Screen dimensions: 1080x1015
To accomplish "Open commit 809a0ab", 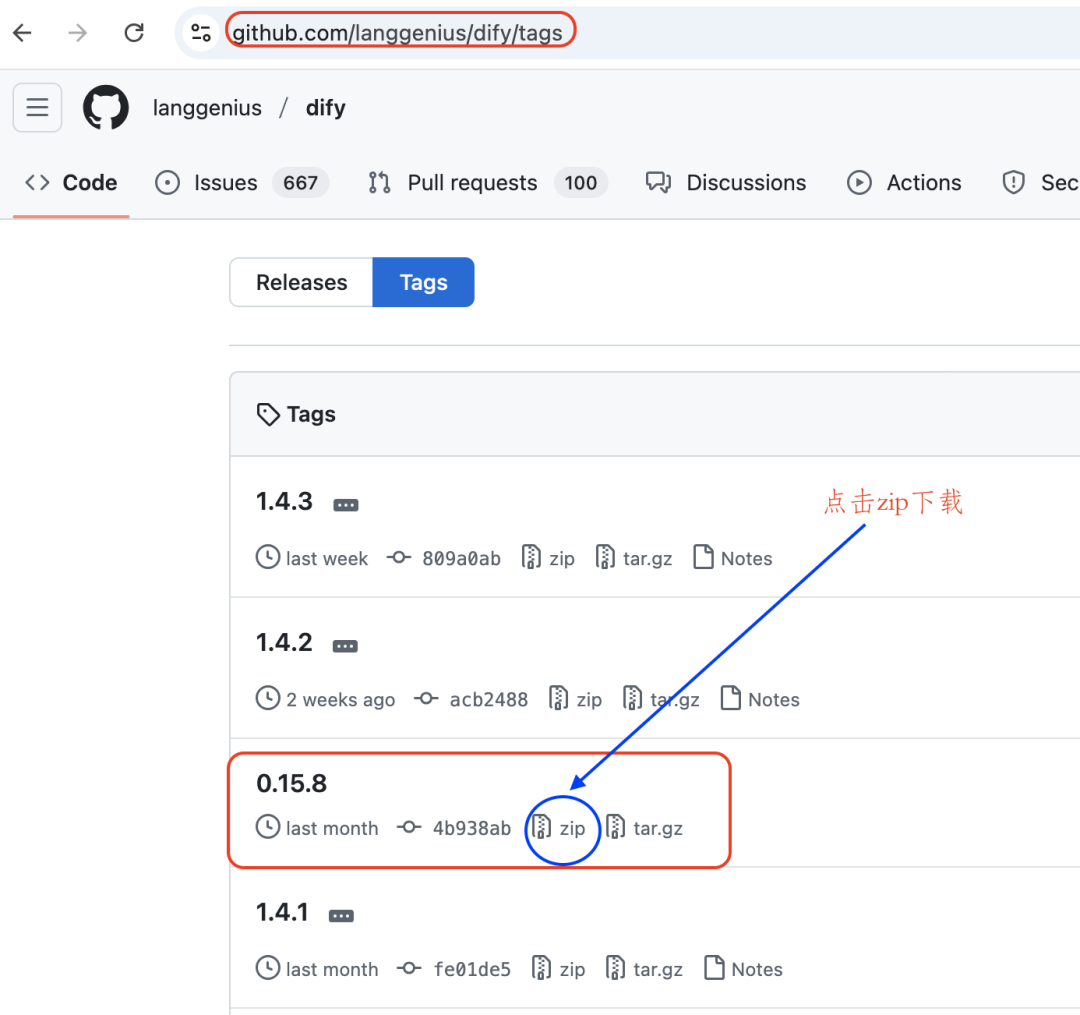I will (x=461, y=558).
